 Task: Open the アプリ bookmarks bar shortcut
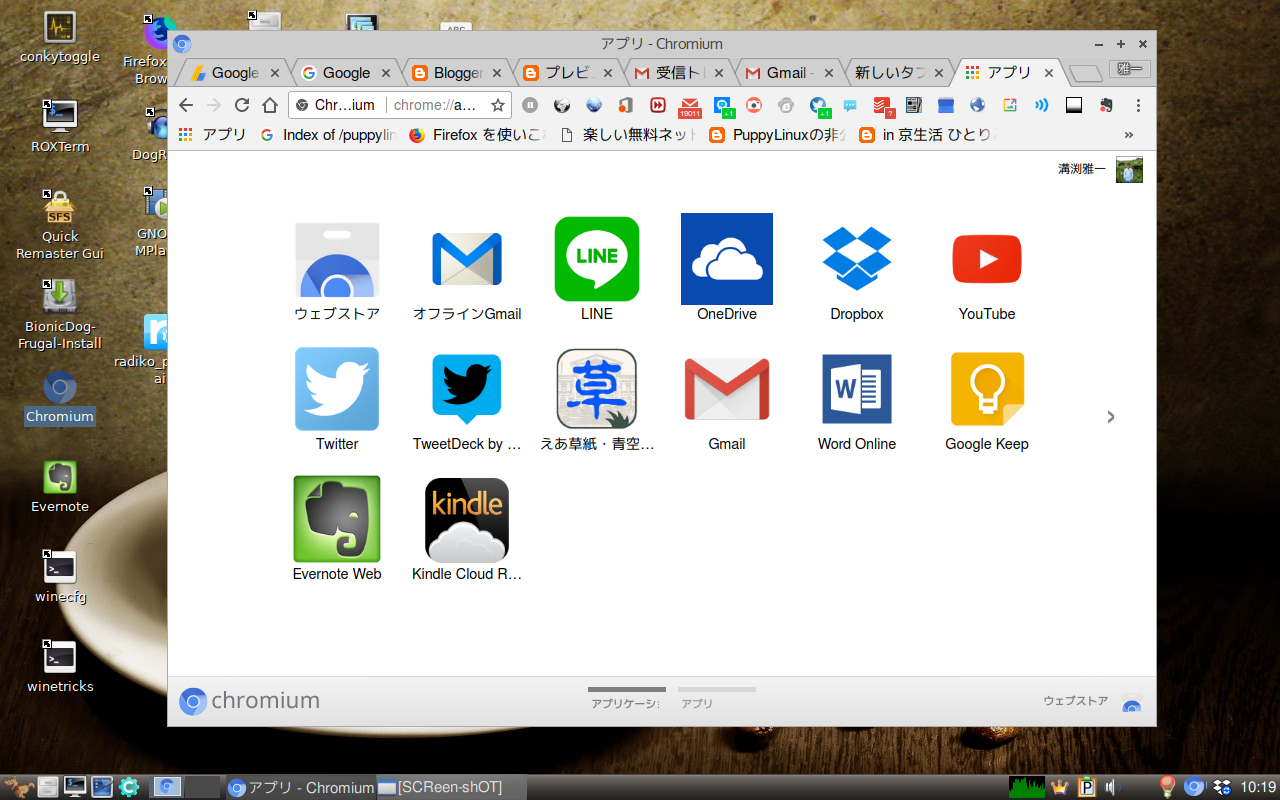[x=212, y=135]
